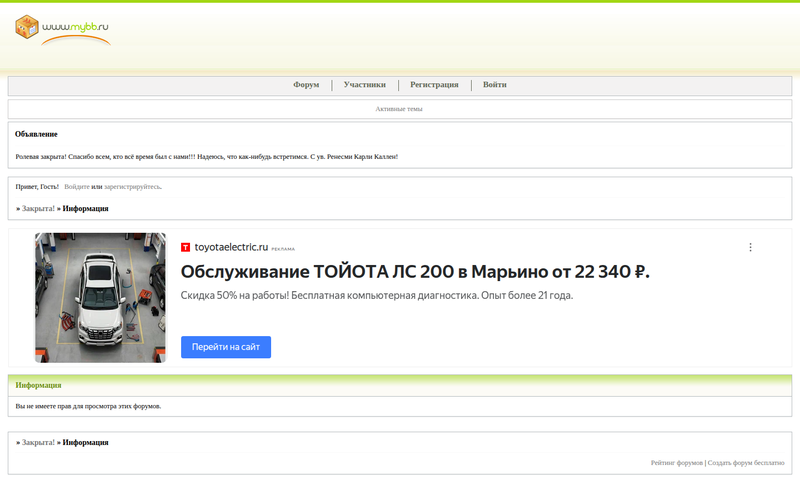
Task: Click the small РЕКЛАМА label in ad
Action: click(283, 248)
